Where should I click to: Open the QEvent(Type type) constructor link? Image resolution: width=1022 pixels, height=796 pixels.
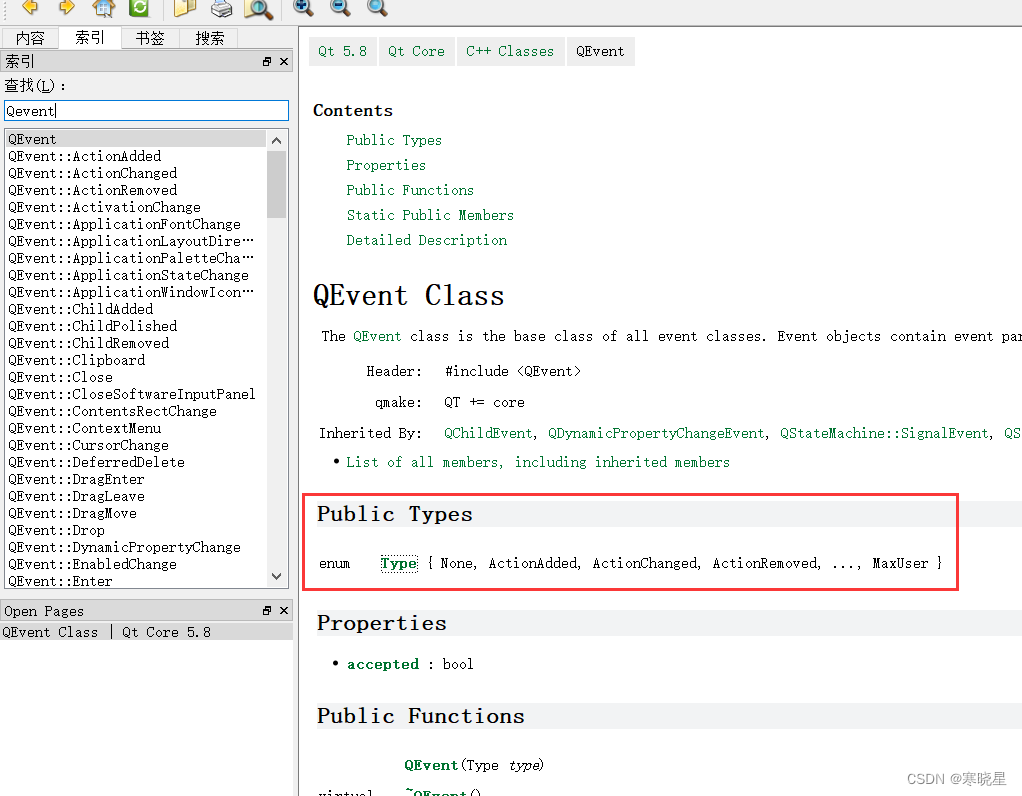[431, 765]
